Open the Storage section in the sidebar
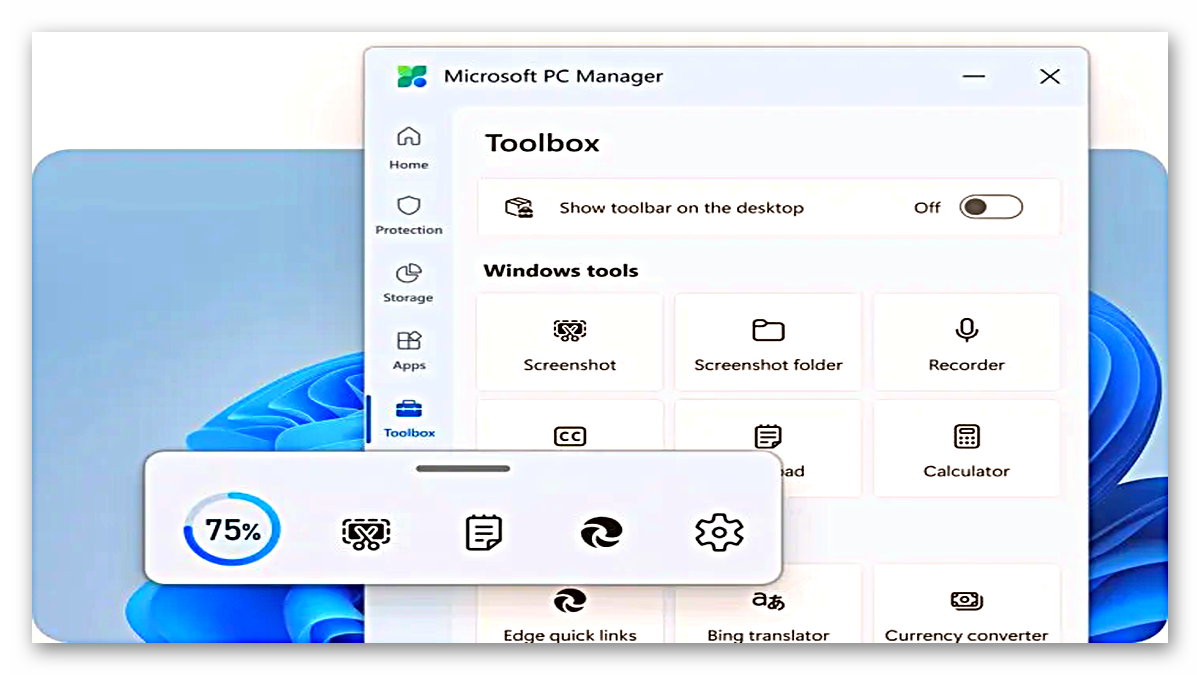Viewport: 1200px width, 675px height. (x=409, y=283)
